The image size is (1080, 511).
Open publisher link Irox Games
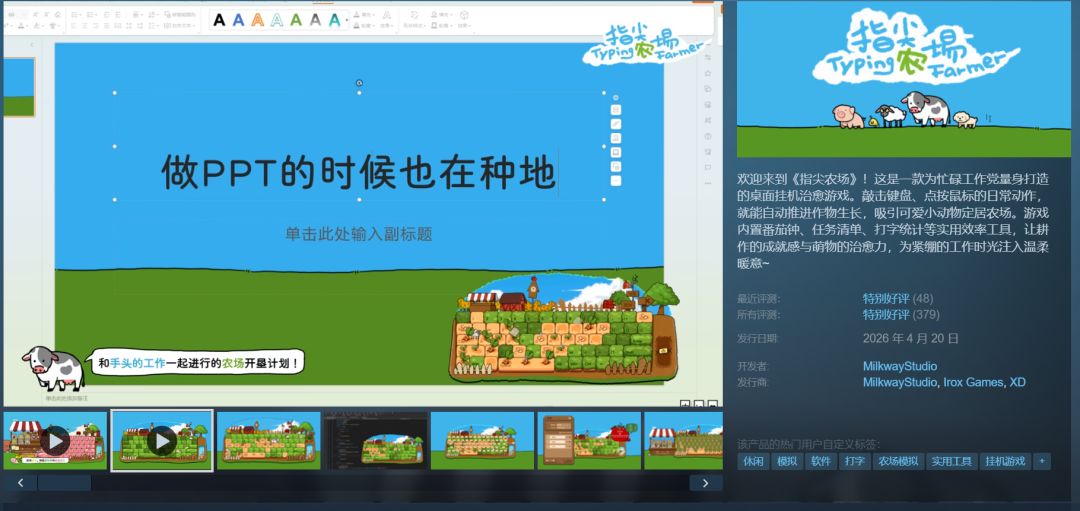[972, 382]
